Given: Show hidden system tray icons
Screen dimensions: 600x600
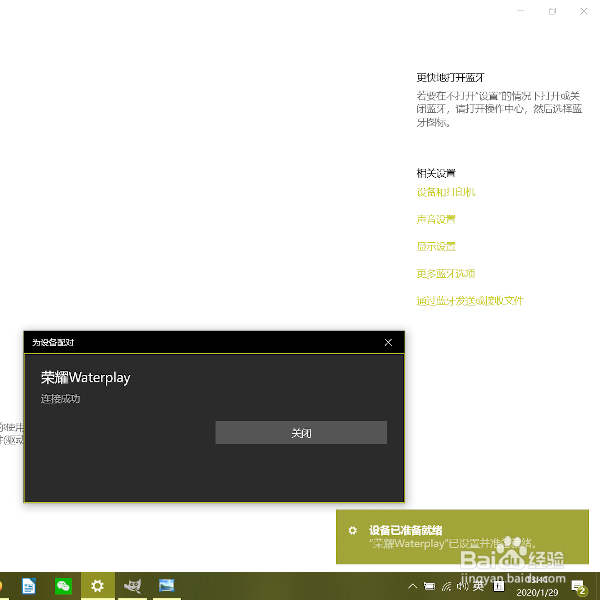Looking at the screenshot, I should (x=412, y=585).
